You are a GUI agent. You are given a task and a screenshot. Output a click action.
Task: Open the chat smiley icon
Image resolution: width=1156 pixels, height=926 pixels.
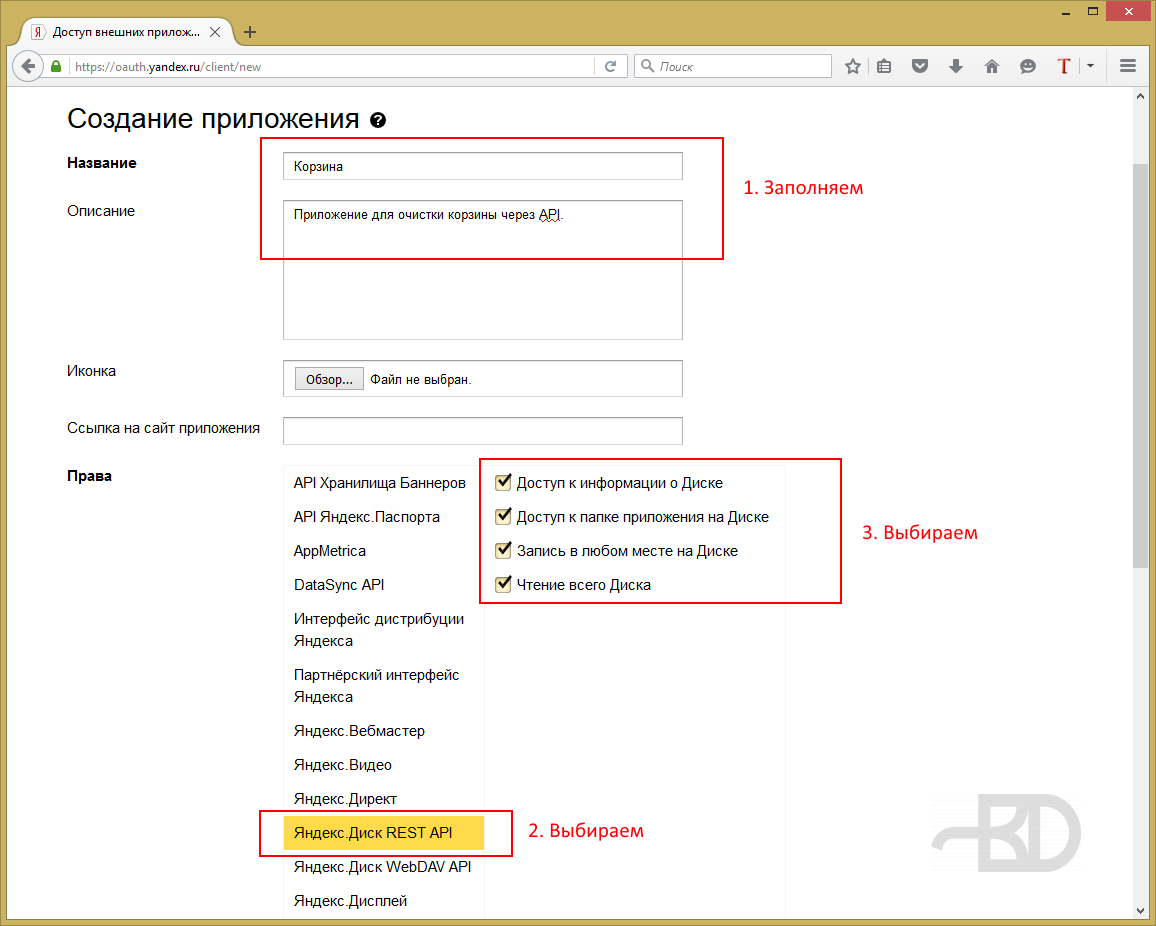tap(1028, 66)
